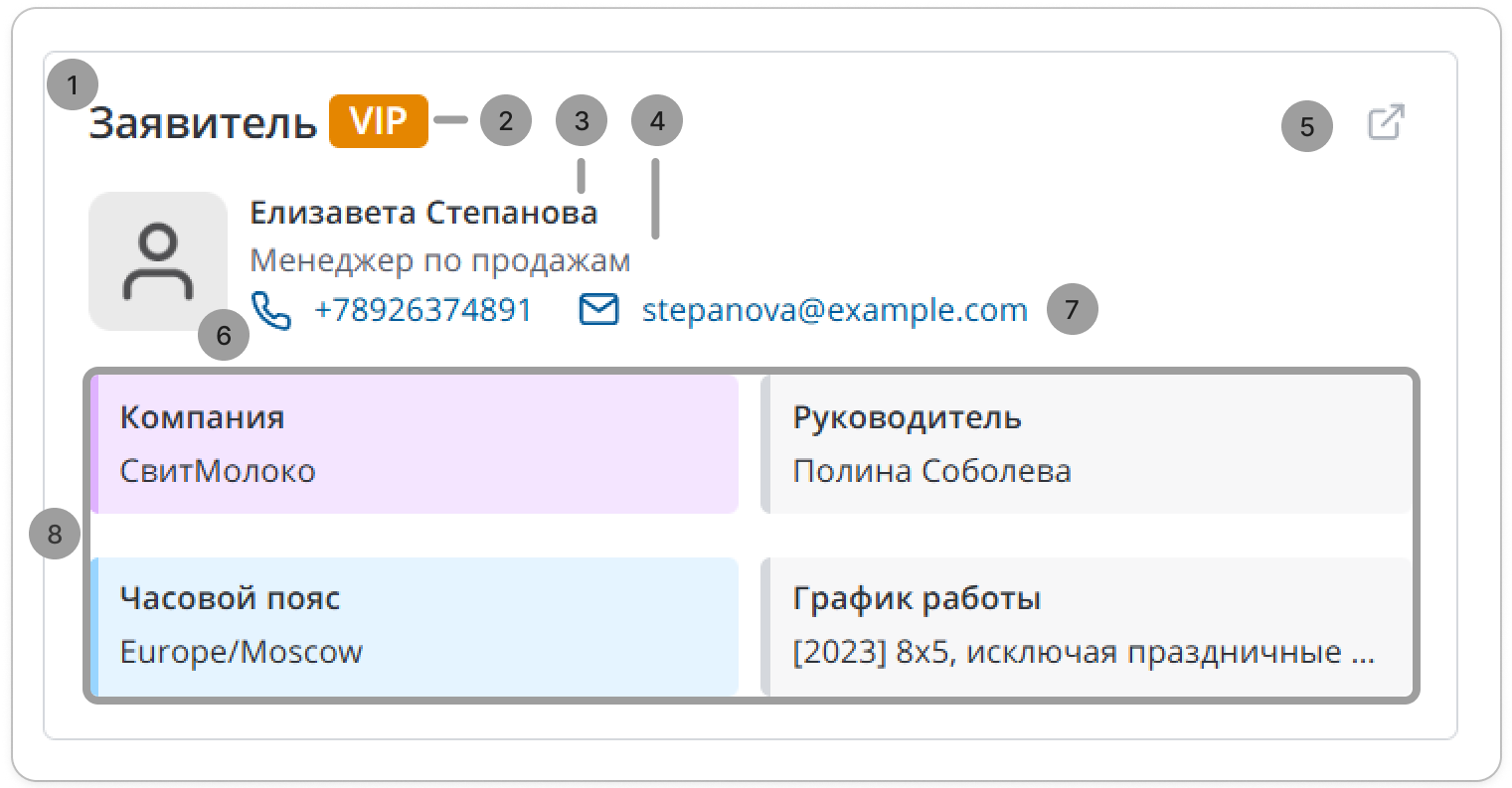Click the Заявитель heading

[x=203, y=123]
